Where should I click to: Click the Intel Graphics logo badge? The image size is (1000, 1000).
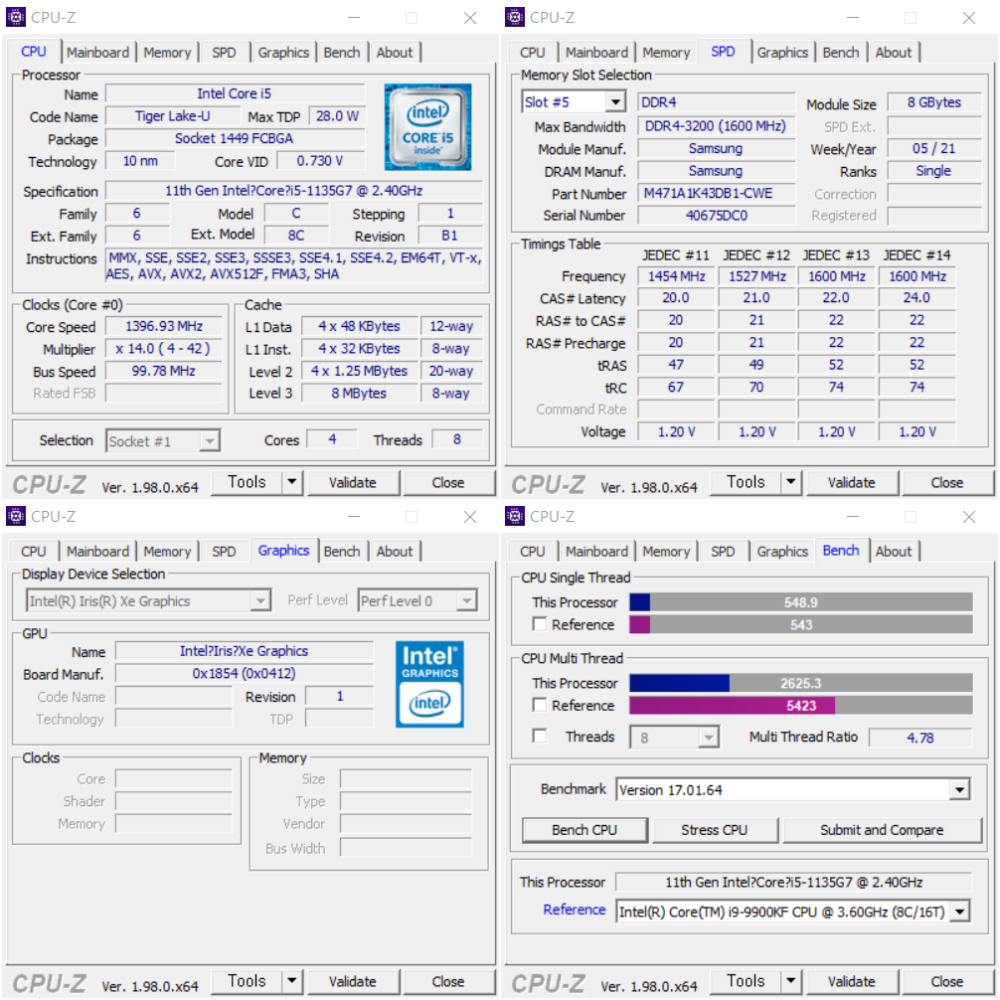(429, 684)
